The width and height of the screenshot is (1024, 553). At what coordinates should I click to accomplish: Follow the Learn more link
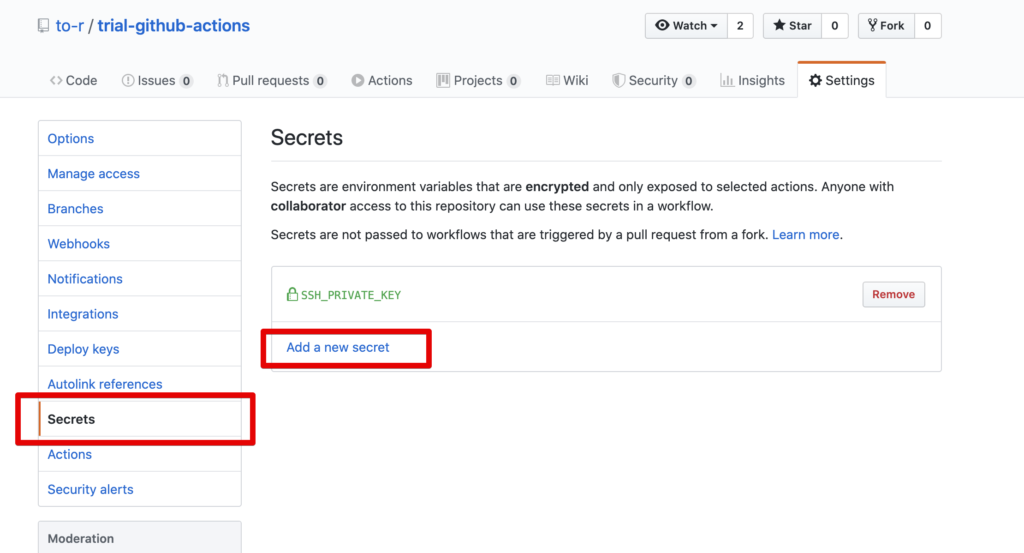coord(806,234)
